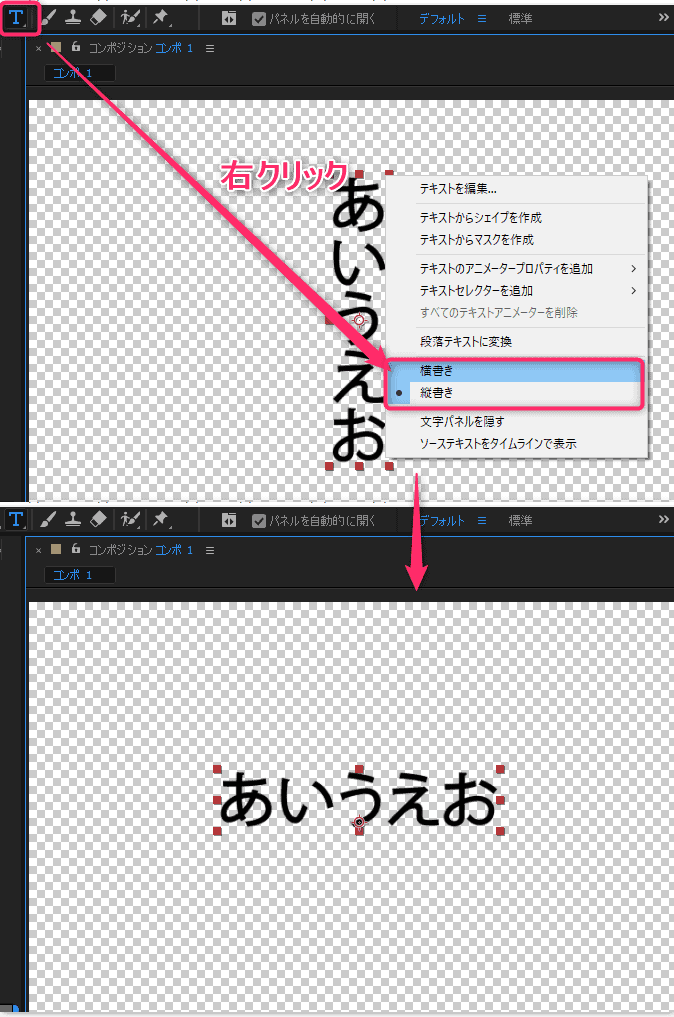
Task: Select 段落テキストに変換 from the context menu
Action: click(x=465, y=341)
